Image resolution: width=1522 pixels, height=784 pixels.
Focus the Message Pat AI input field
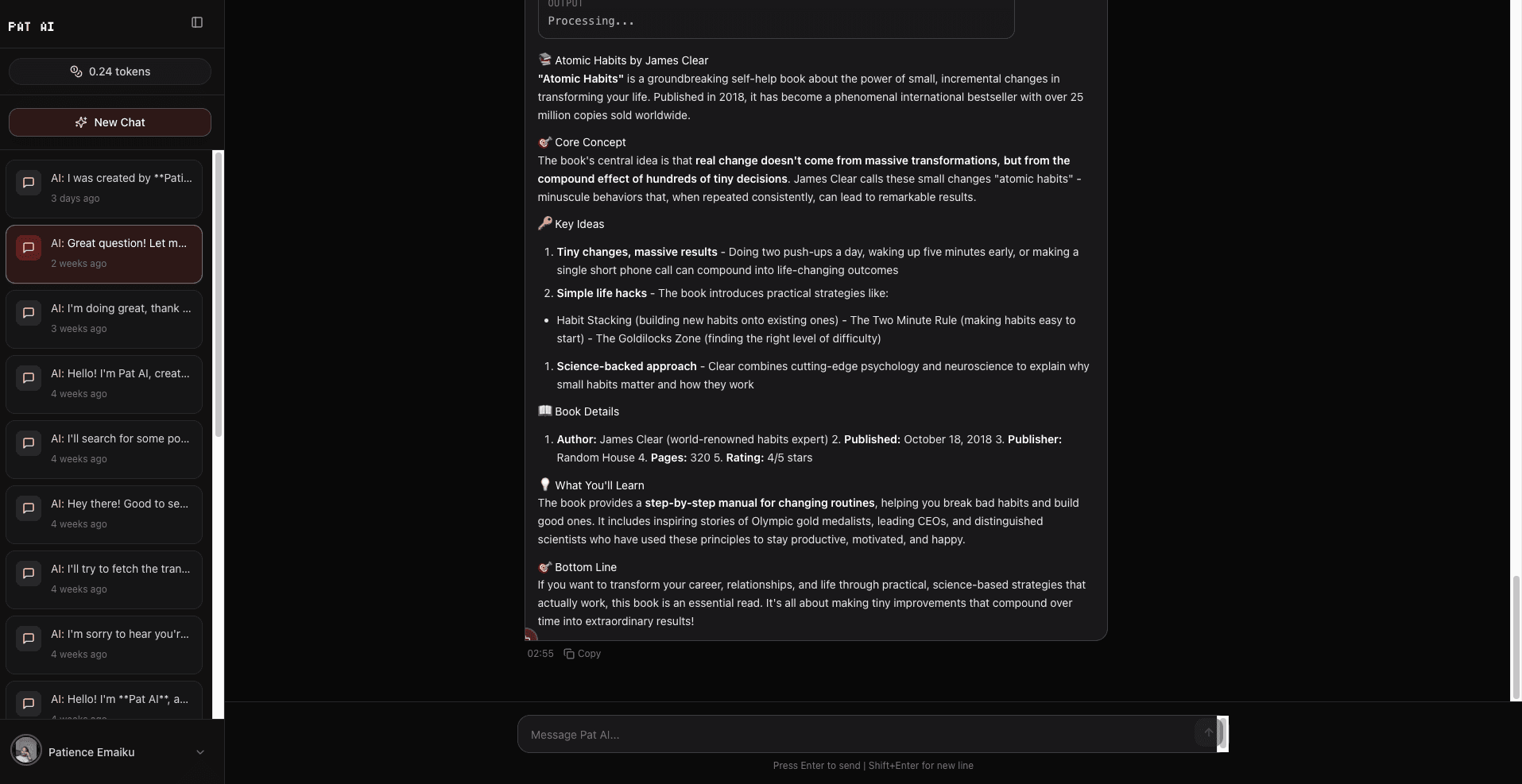tap(858, 735)
